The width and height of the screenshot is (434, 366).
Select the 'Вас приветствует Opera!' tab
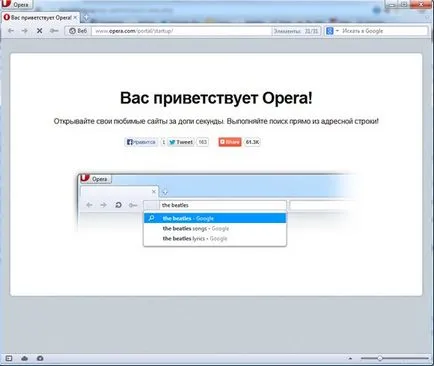coord(40,18)
